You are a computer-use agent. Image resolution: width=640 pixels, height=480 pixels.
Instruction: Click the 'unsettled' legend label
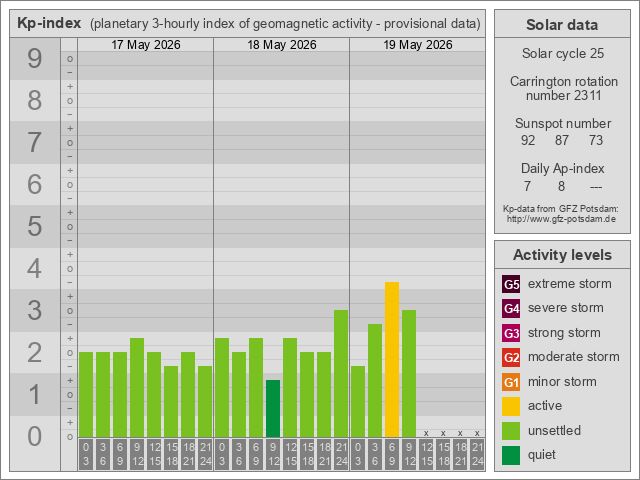(x=554, y=430)
